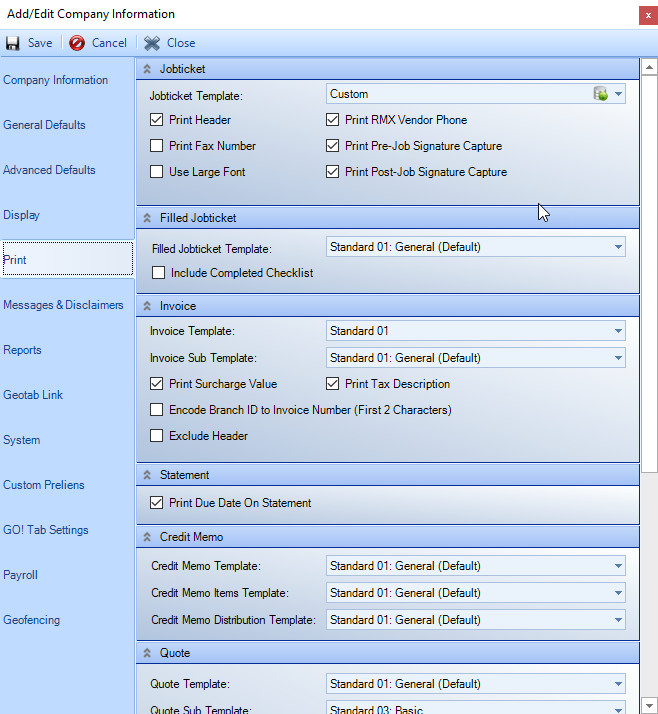658x714 pixels.
Task: Switch to Messages & Disclaimers tab
Action: [63, 305]
